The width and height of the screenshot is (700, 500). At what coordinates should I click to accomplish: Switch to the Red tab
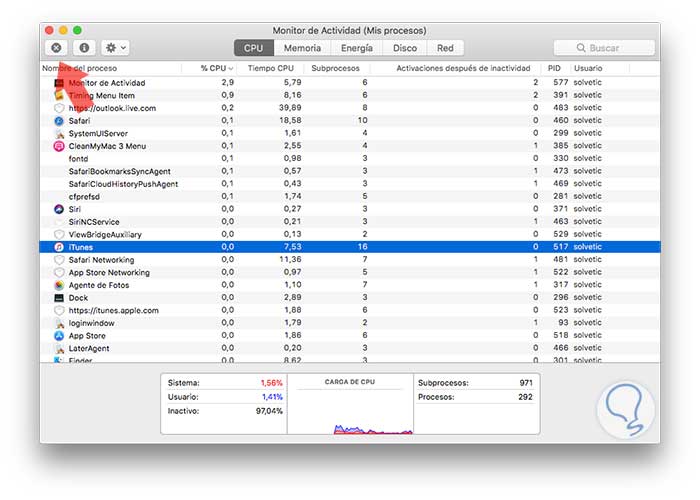pos(445,48)
